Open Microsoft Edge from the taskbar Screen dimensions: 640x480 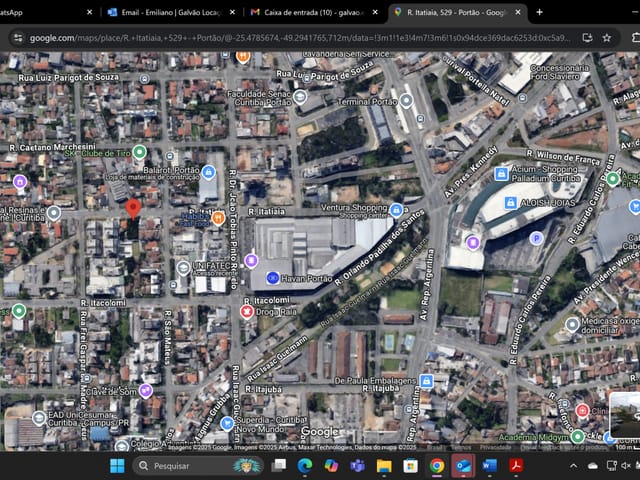point(304,466)
